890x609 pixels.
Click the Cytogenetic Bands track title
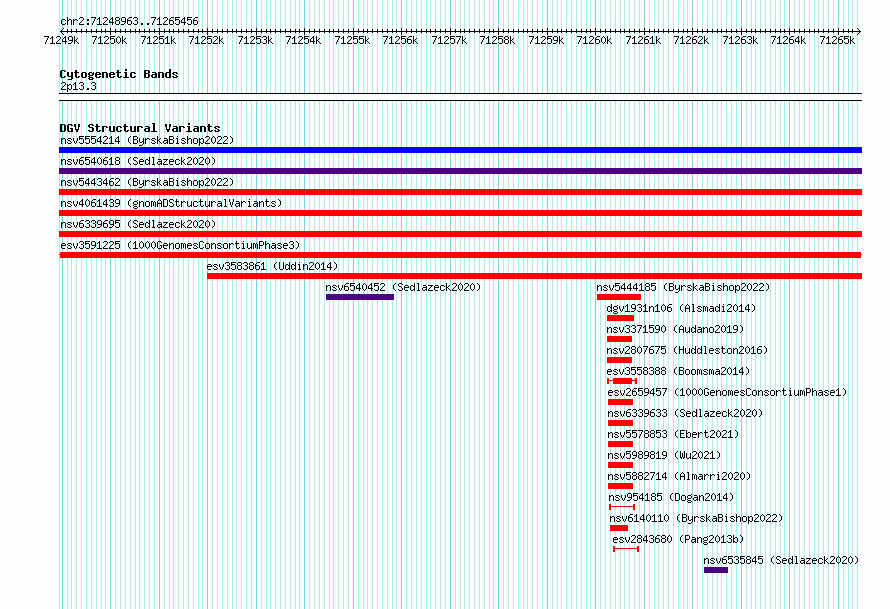point(119,74)
